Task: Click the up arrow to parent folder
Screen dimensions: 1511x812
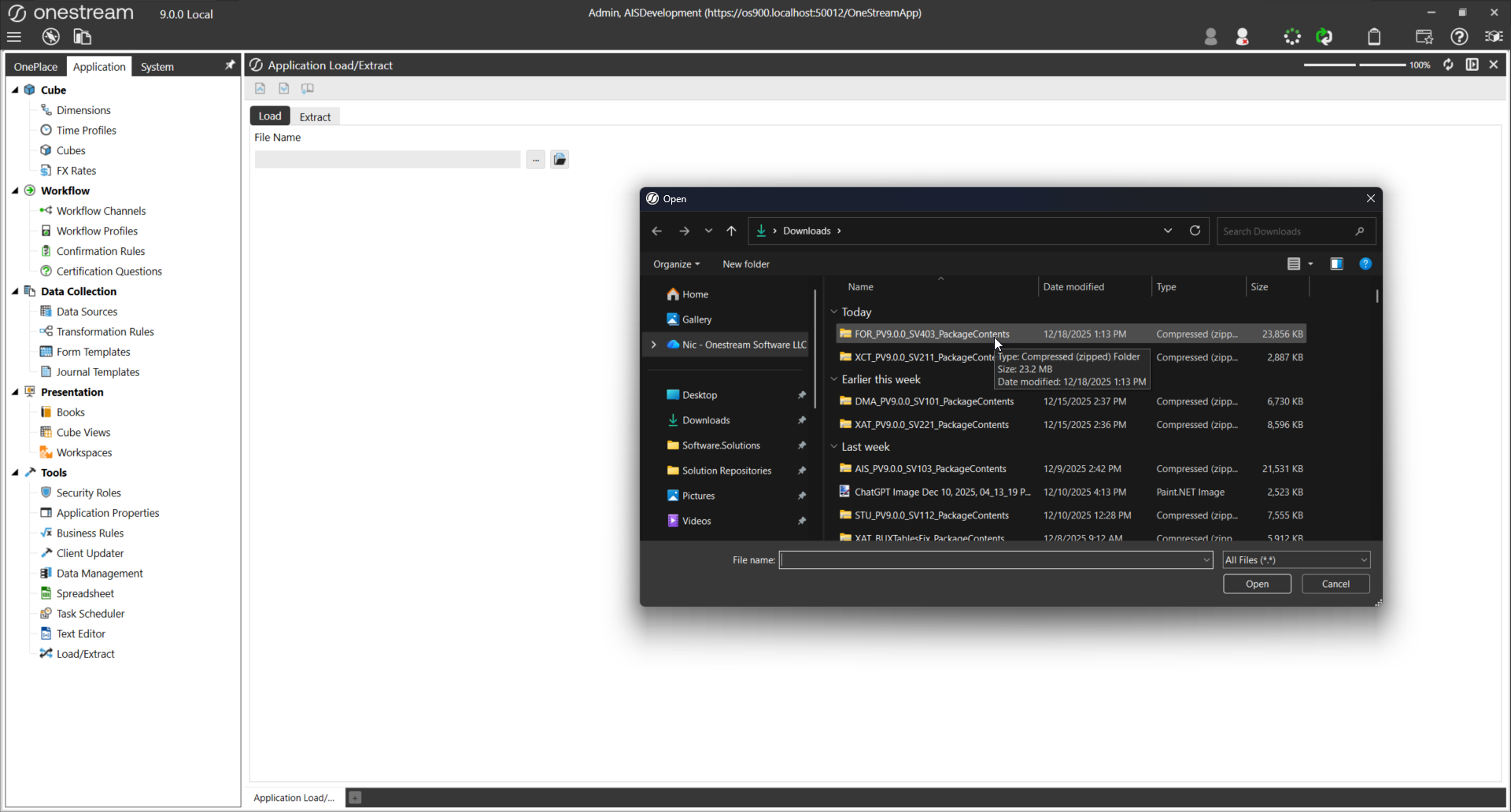Action: pos(731,231)
